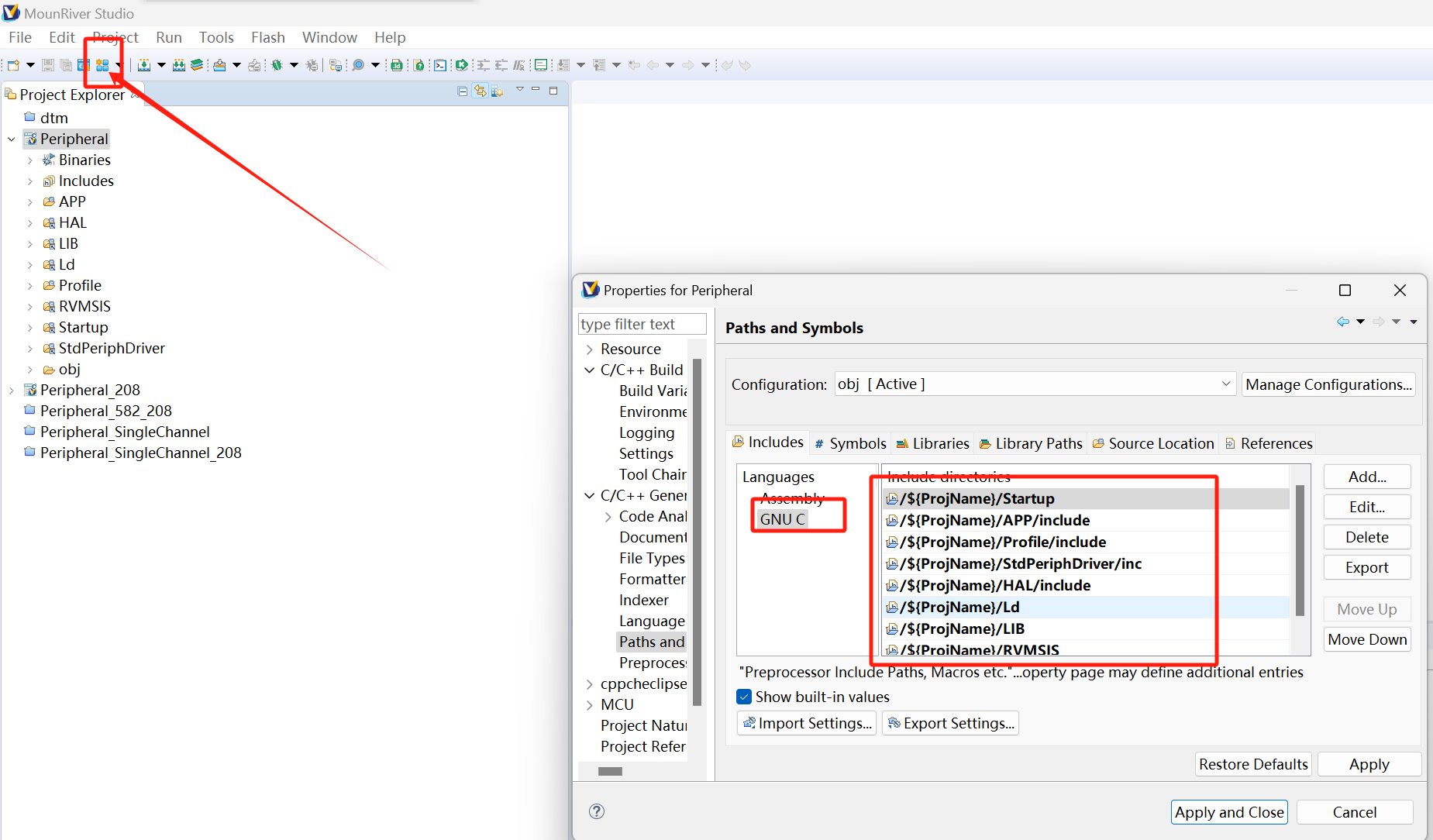The image size is (1433, 840).
Task: Open the Project Explorer view menu triangle
Action: click(520, 90)
